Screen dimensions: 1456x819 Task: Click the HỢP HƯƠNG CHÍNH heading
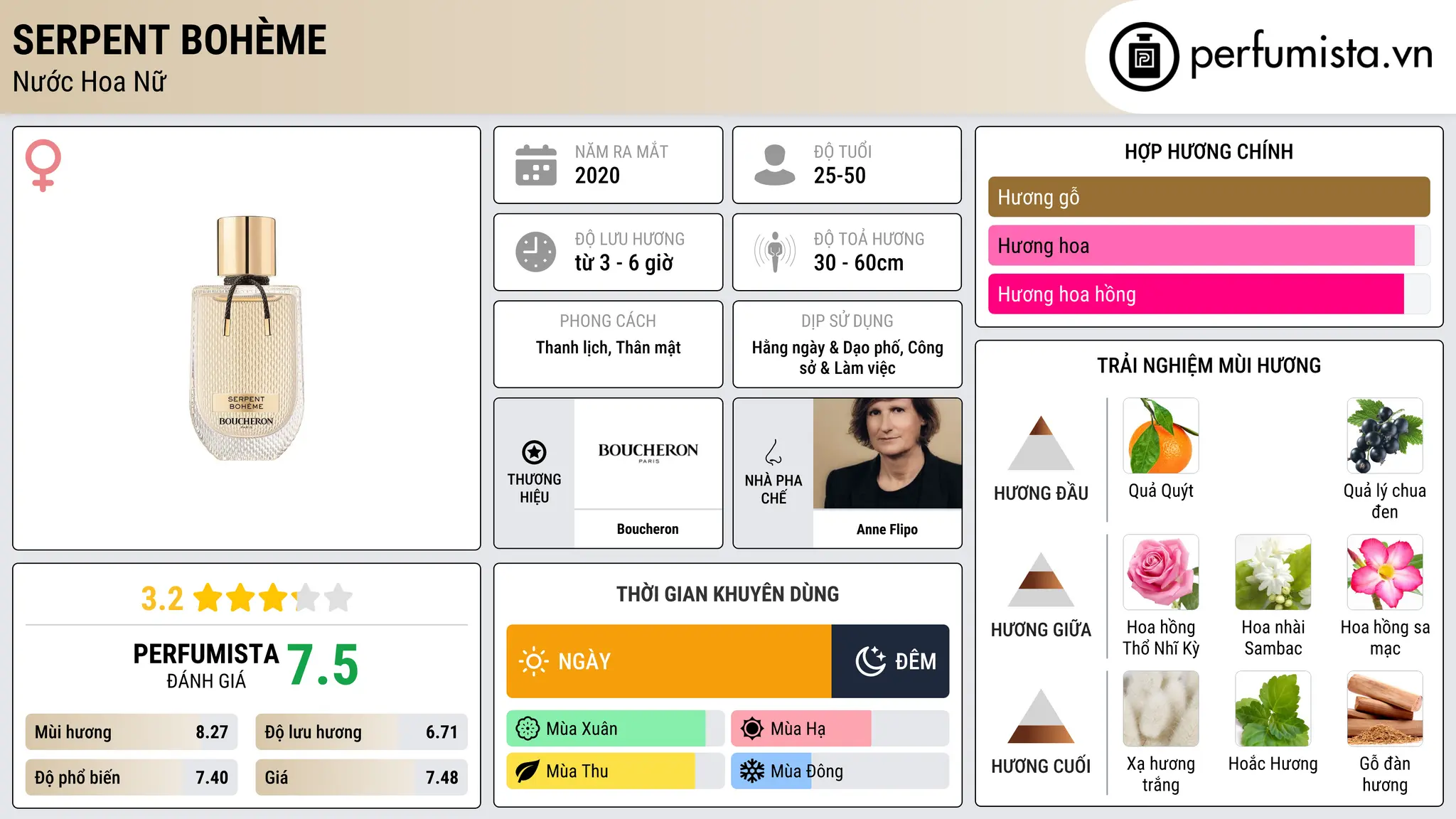[1209, 151]
